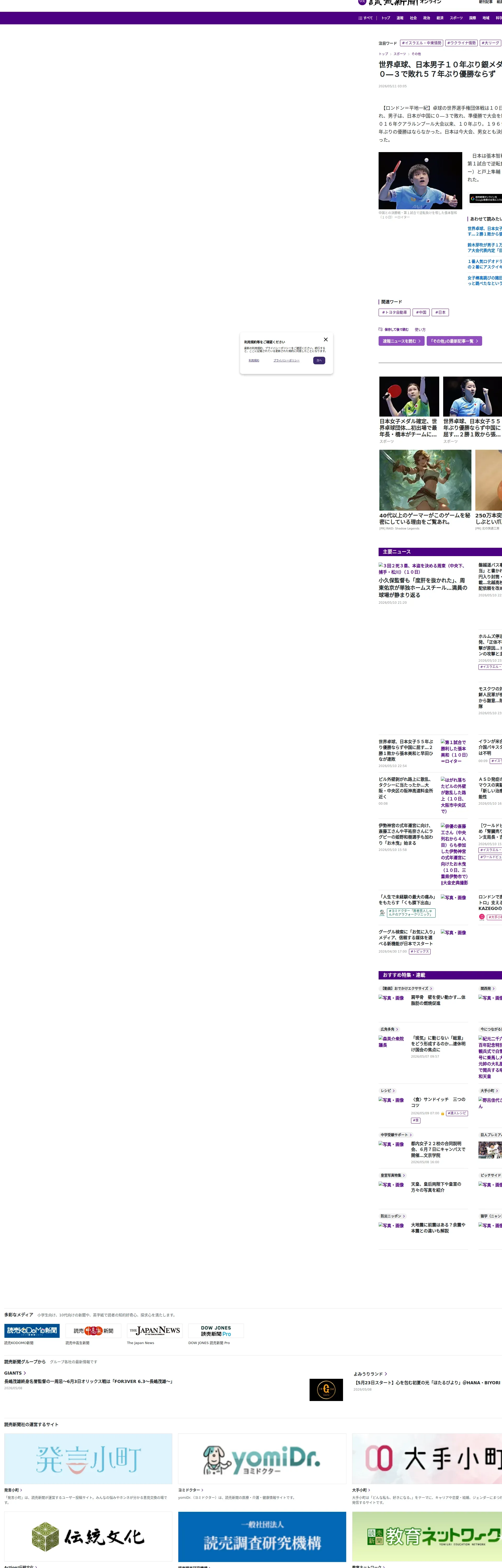Click the #イスラエル・中東情勢 trending tag
The image size is (502, 1568).
421,43
